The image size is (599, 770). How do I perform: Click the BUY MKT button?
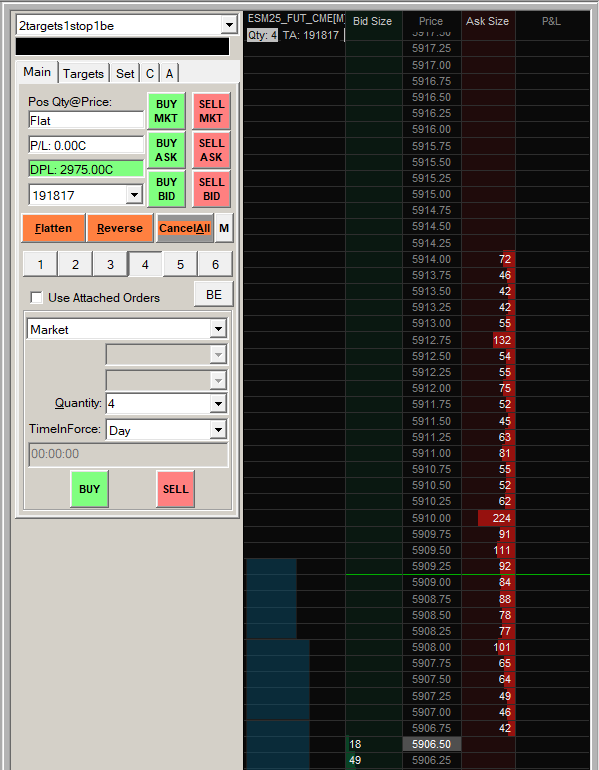[166, 111]
